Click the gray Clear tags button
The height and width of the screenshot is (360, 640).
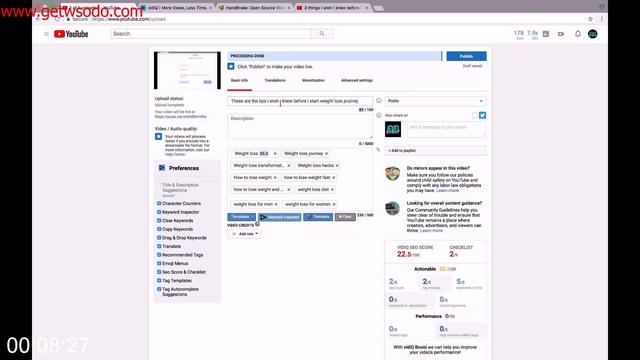345,217
